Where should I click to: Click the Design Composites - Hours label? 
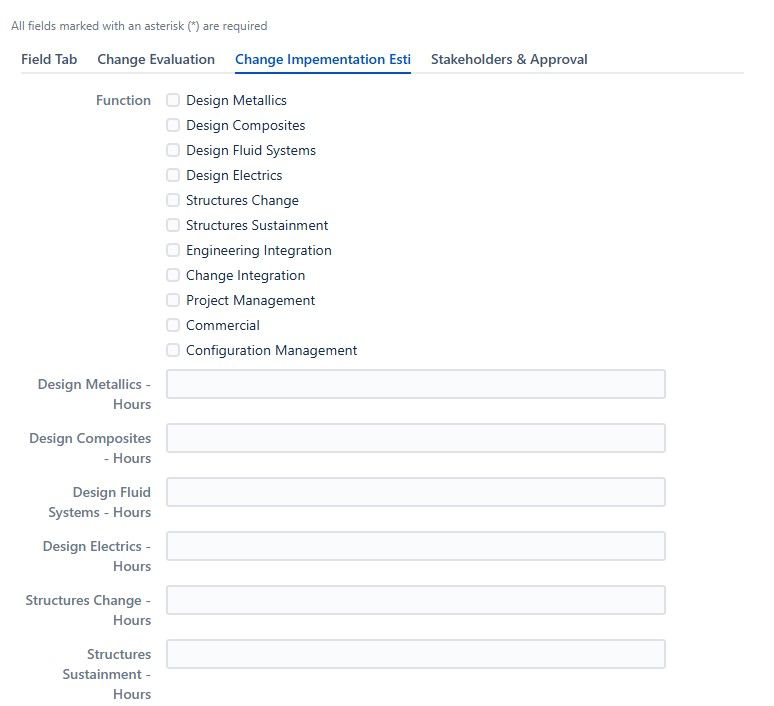[x=90, y=448]
